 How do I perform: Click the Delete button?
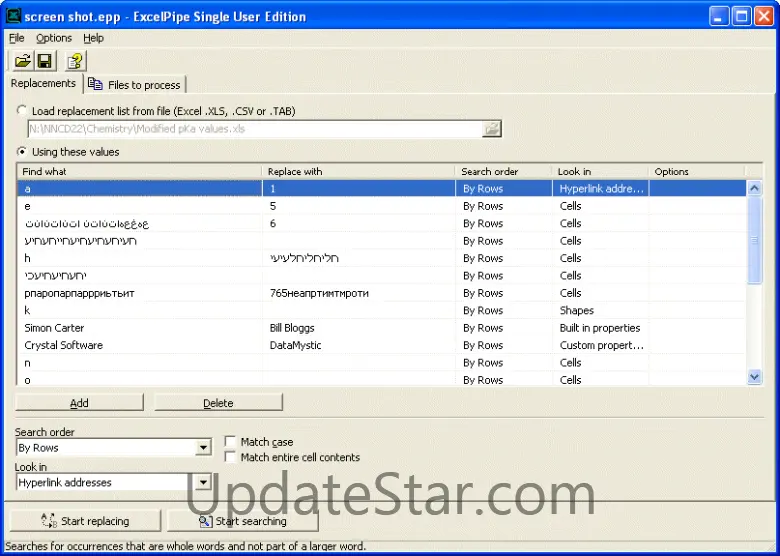pyautogui.click(x=218, y=403)
